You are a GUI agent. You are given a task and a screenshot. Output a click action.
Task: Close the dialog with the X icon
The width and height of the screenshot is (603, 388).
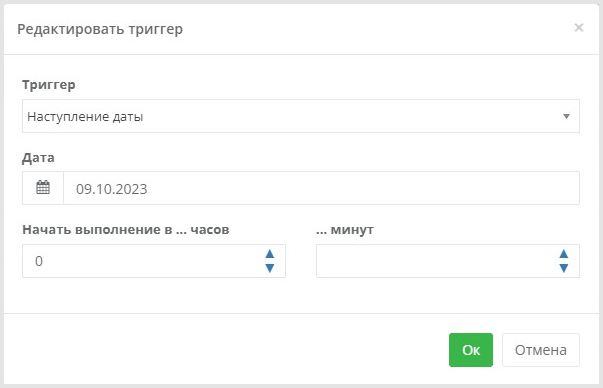(x=578, y=28)
